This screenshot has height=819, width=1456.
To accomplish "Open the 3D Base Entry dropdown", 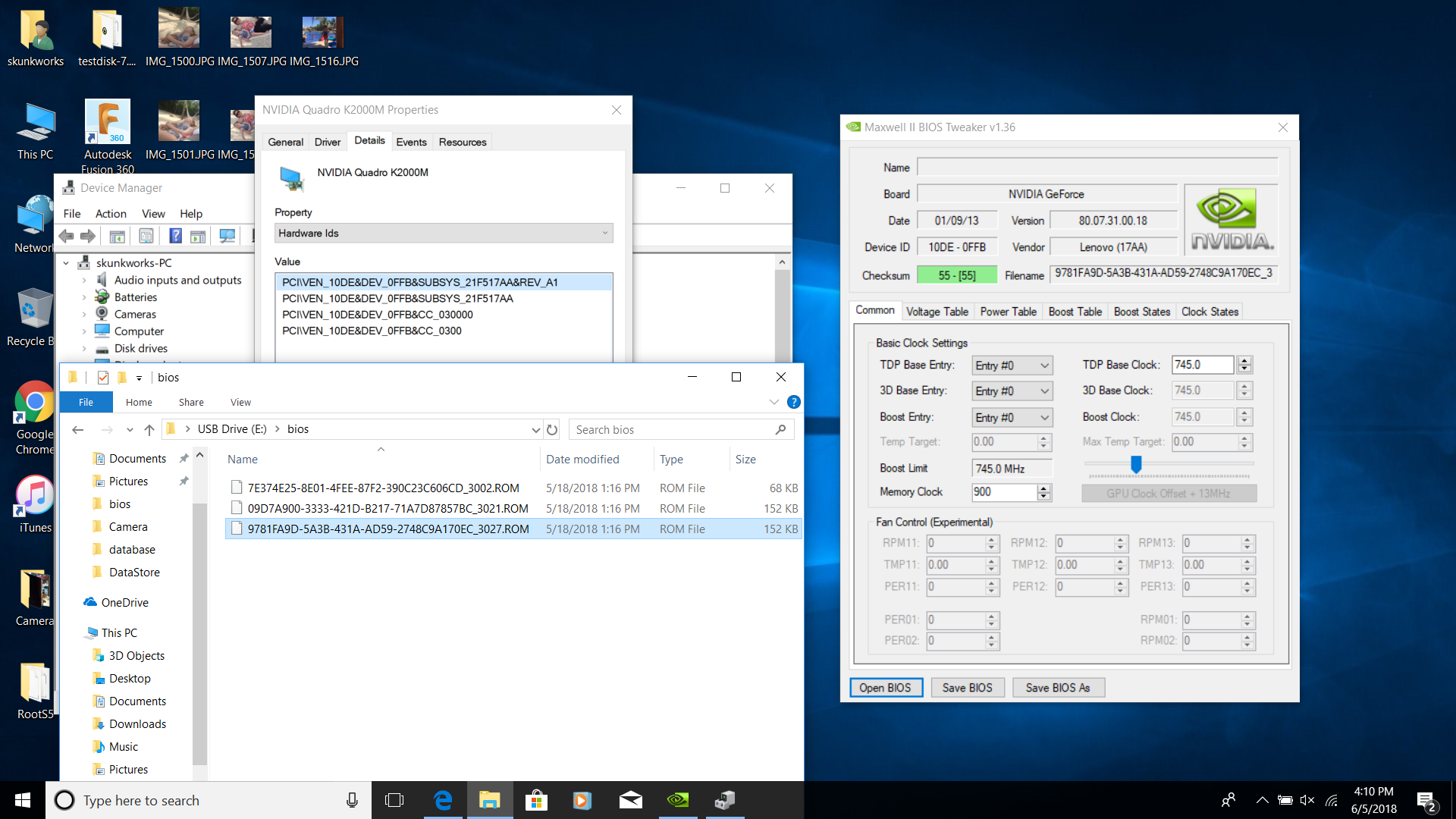I will (x=1012, y=391).
